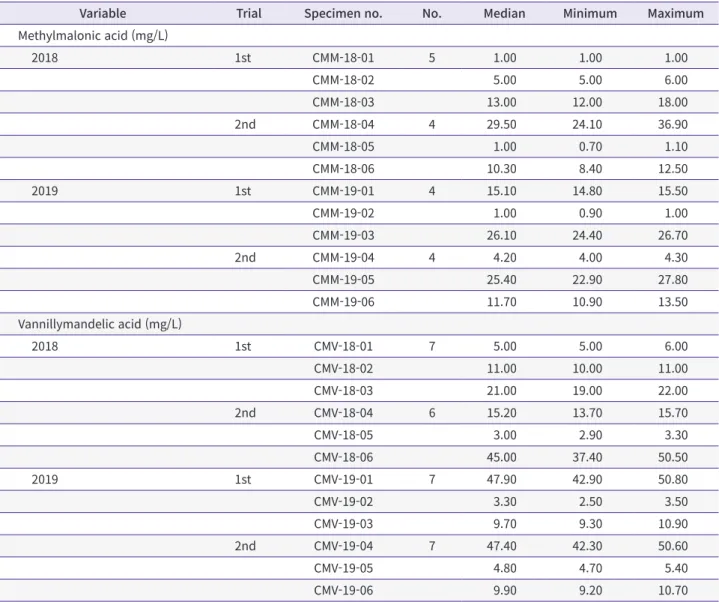
Task: Click specimen CMM-19-04
Action: [343, 257]
